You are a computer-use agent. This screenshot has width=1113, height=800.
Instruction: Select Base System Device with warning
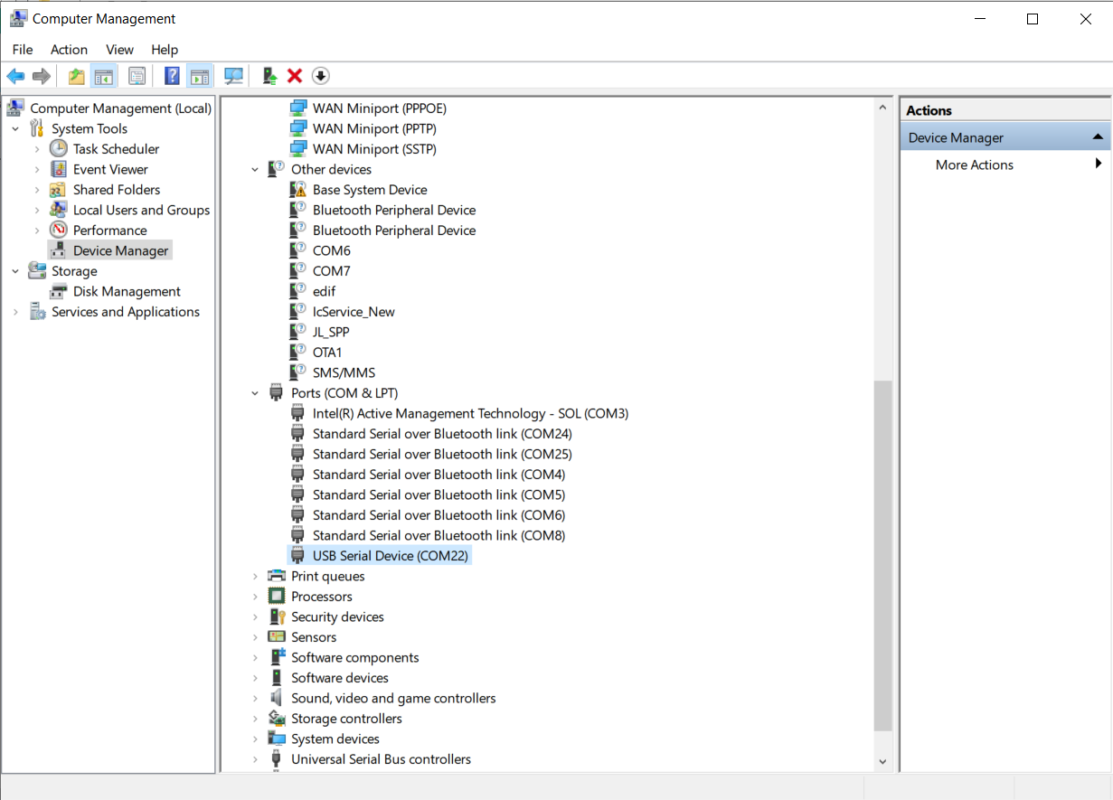coord(369,190)
